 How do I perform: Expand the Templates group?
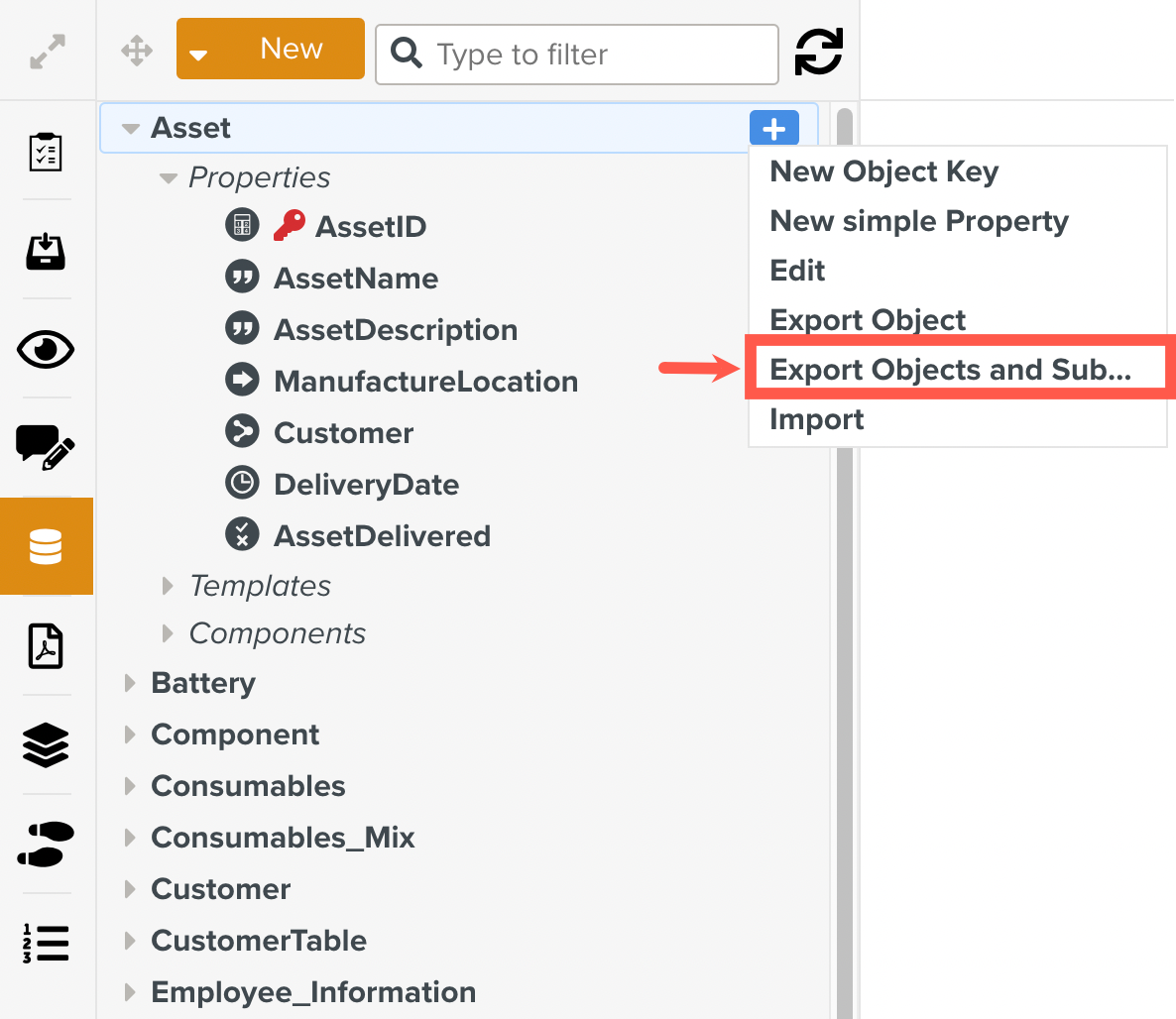click(168, 586)
